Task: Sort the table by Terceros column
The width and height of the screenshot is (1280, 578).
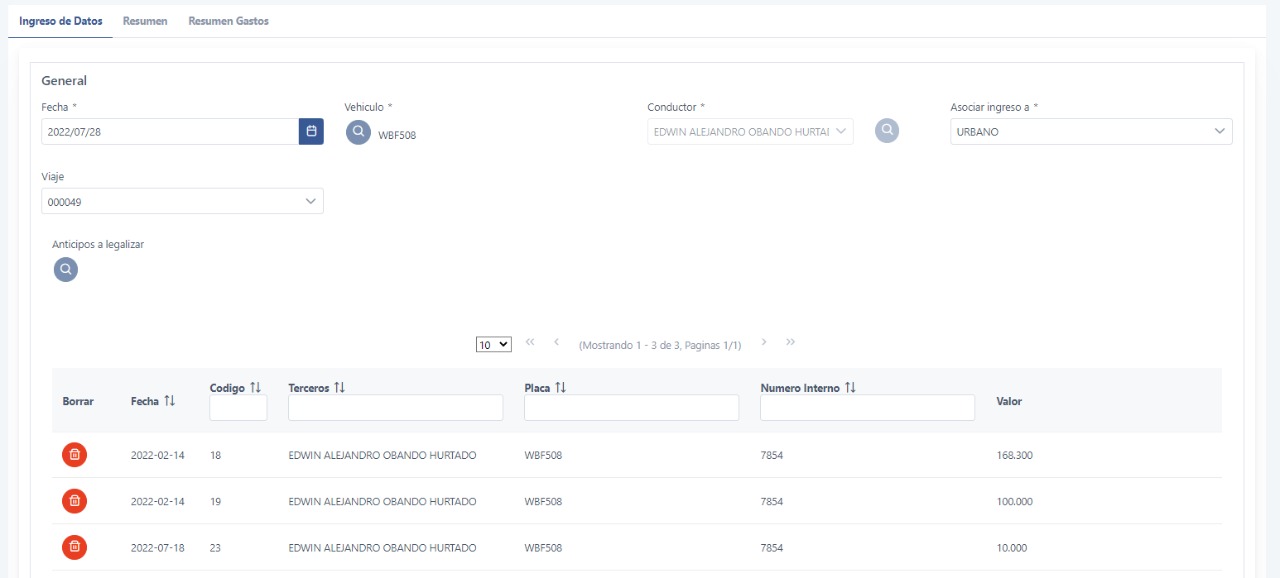Action: tap(340, 388)
